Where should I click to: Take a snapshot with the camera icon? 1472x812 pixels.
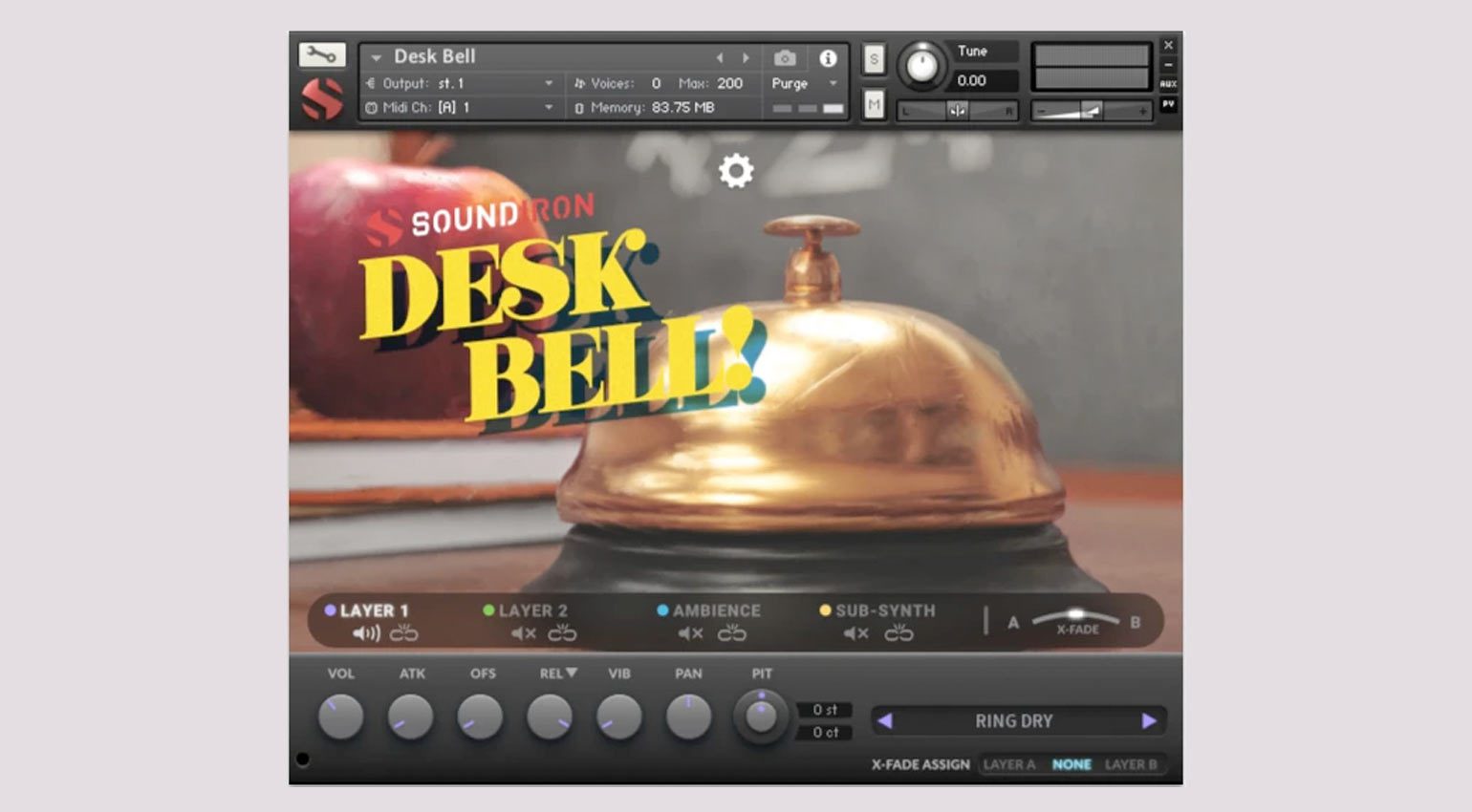pyautogui.click(x=784, y=58)
